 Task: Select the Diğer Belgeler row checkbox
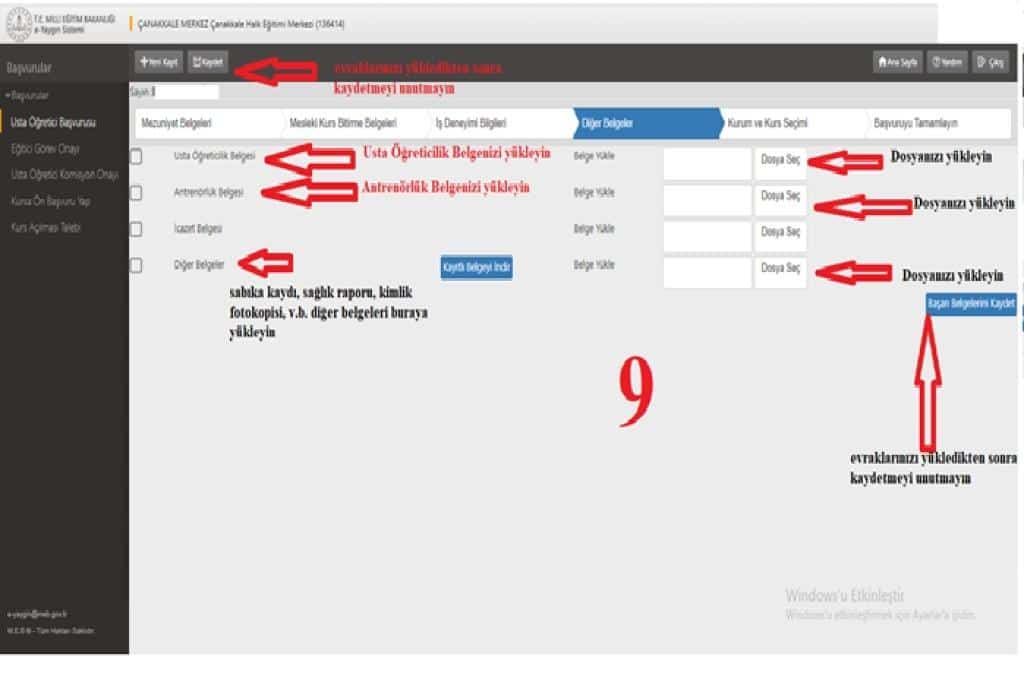(x=136, y=265)
